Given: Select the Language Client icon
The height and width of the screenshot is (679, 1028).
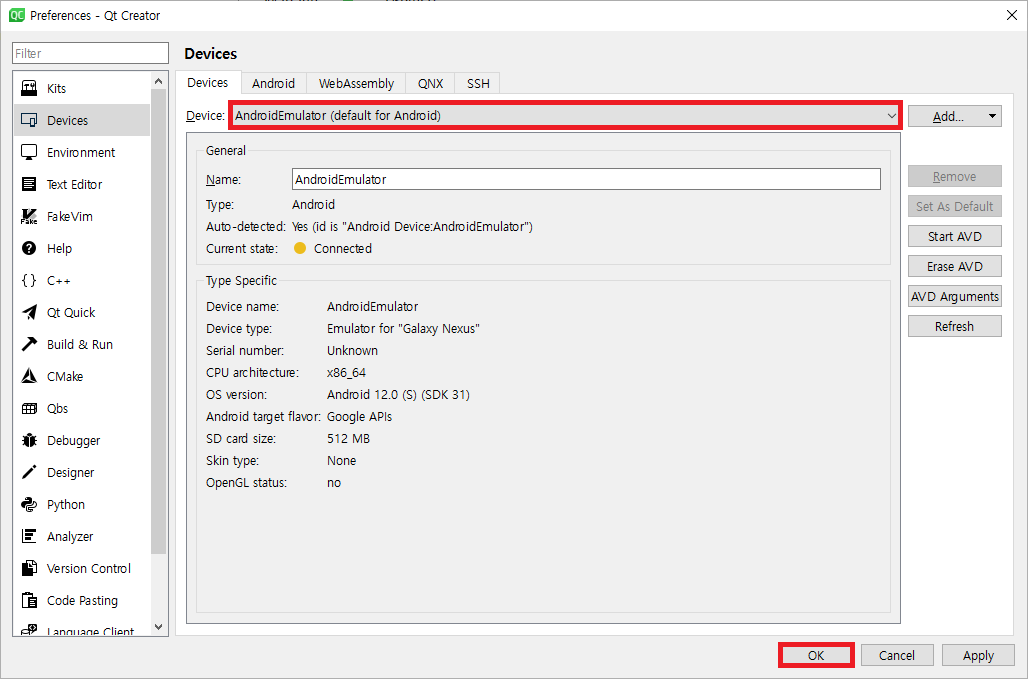Looking at the screenshot, I should [x=29, y=630].
